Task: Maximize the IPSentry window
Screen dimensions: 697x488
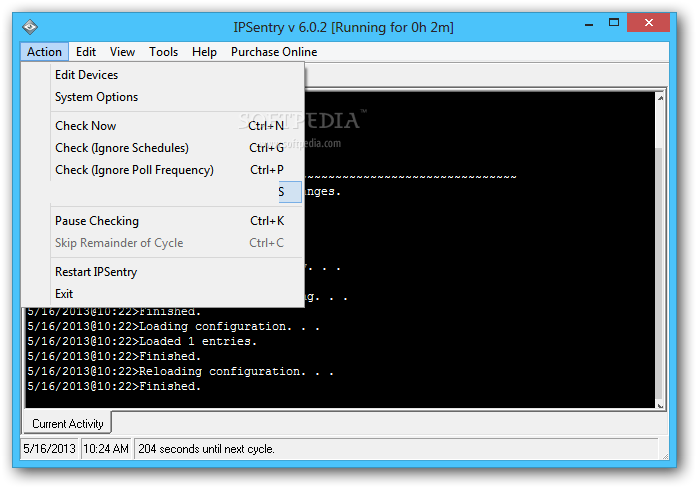Action: pyautogui.click(x=614, y=23)
